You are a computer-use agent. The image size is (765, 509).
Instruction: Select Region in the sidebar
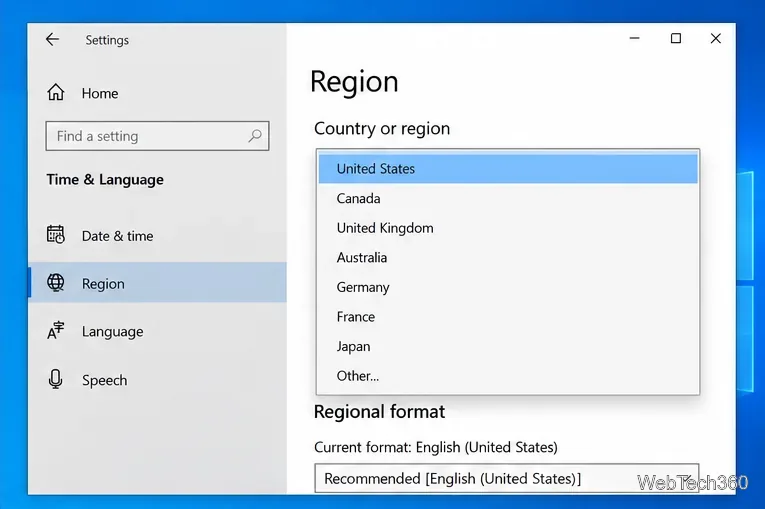point(157,283)
